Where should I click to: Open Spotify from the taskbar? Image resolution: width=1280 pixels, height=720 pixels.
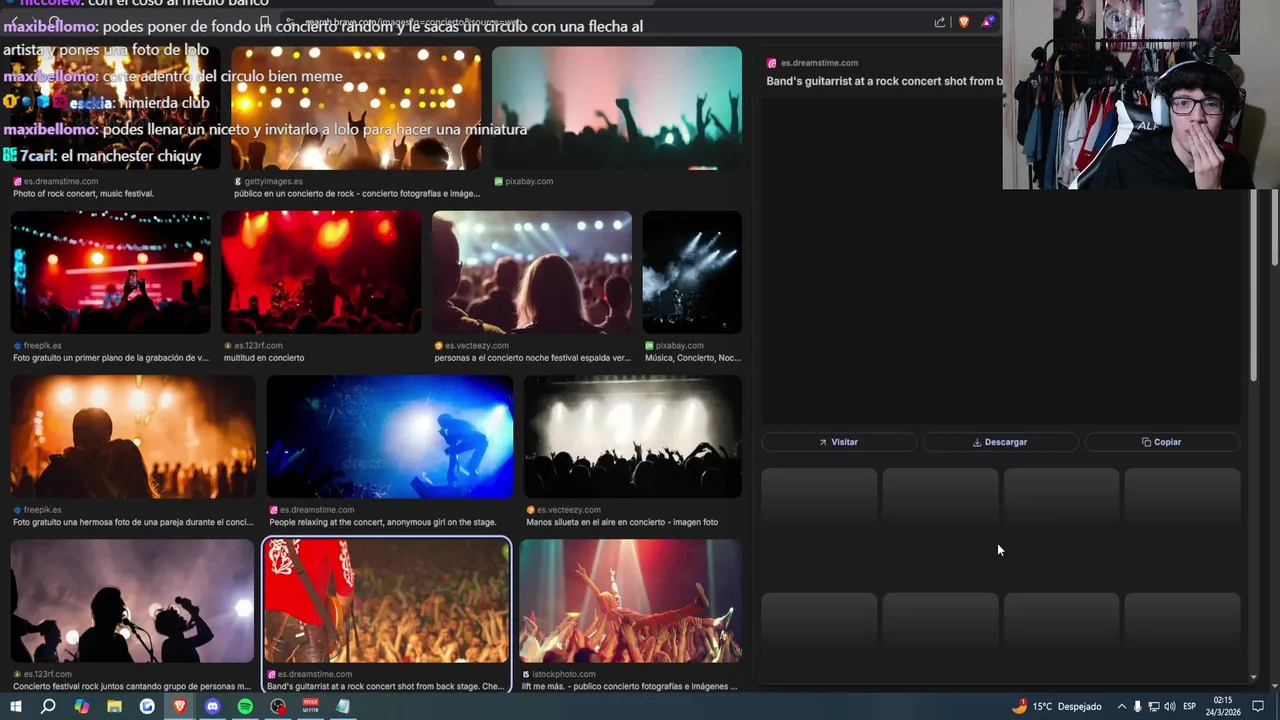click(245, 706)
